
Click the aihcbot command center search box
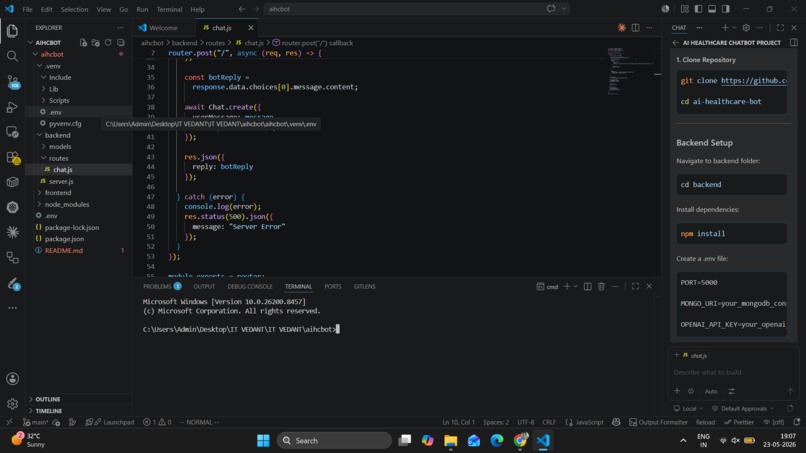(416, 9)
